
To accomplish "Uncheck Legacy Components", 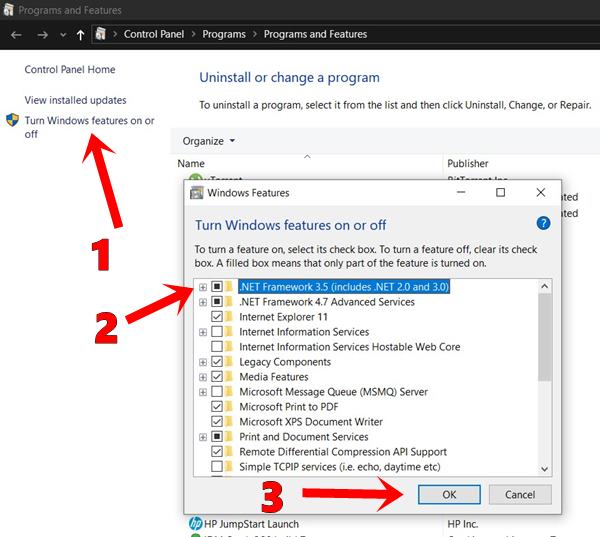I will pyautogui.click(x=217, y=361).
